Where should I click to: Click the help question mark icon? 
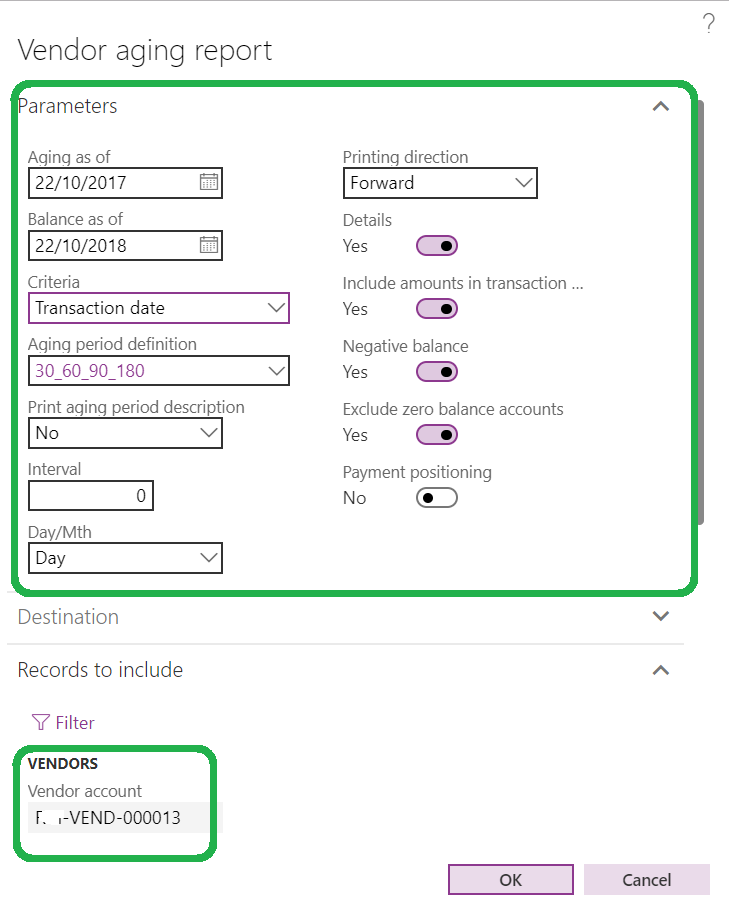click(x=708, y=25)
